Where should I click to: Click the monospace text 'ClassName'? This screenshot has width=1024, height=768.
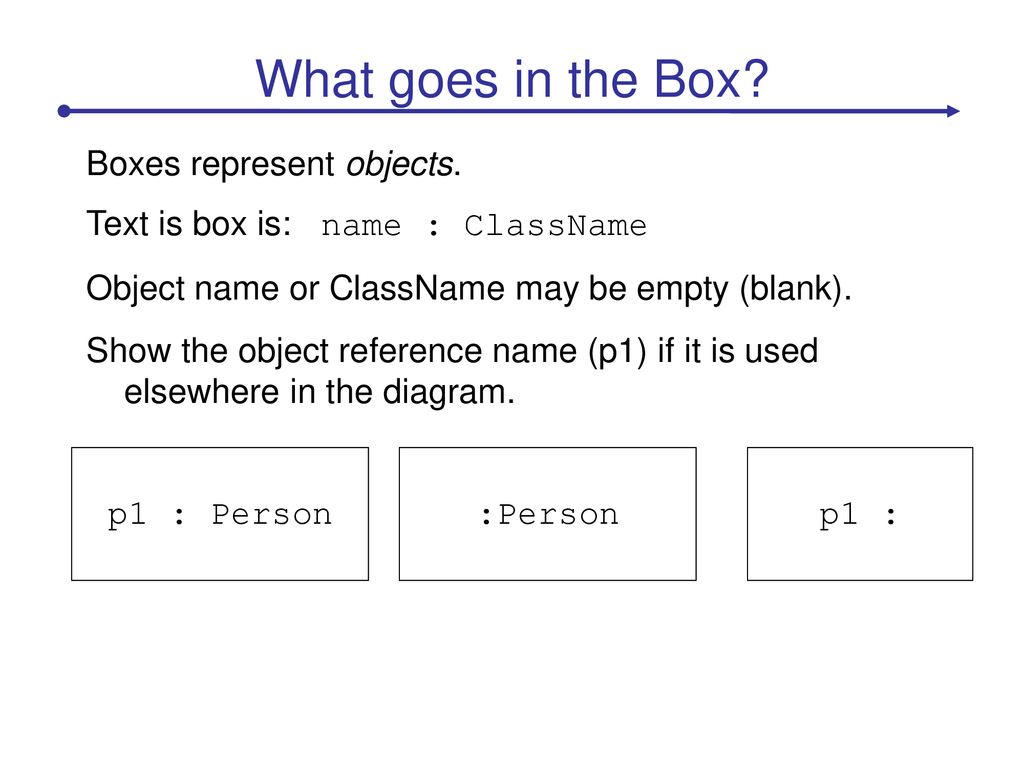click(x=555, y=226)
